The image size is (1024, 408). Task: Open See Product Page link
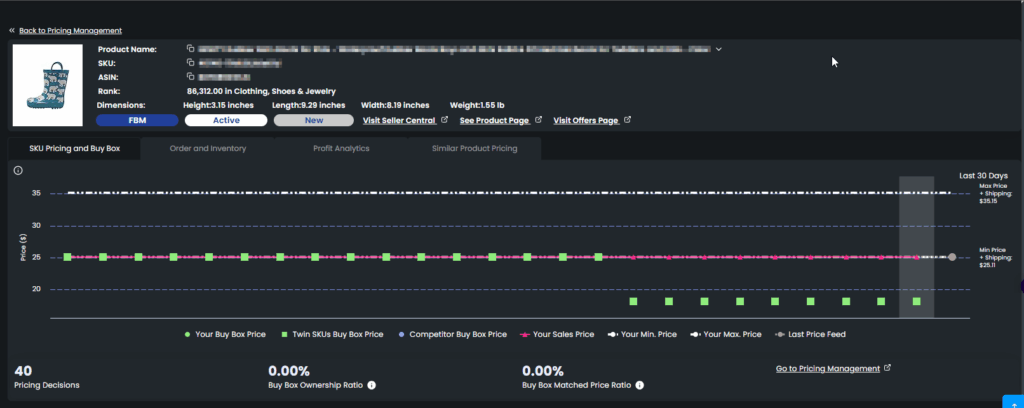point(496,121)
